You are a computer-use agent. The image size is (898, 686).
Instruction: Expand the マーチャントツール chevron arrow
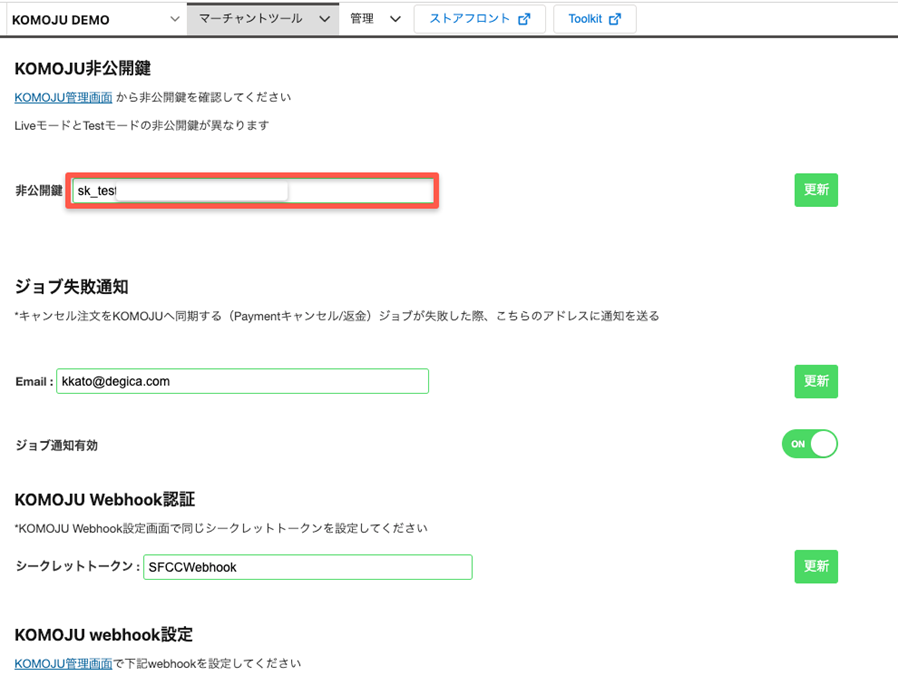point(325,19)
